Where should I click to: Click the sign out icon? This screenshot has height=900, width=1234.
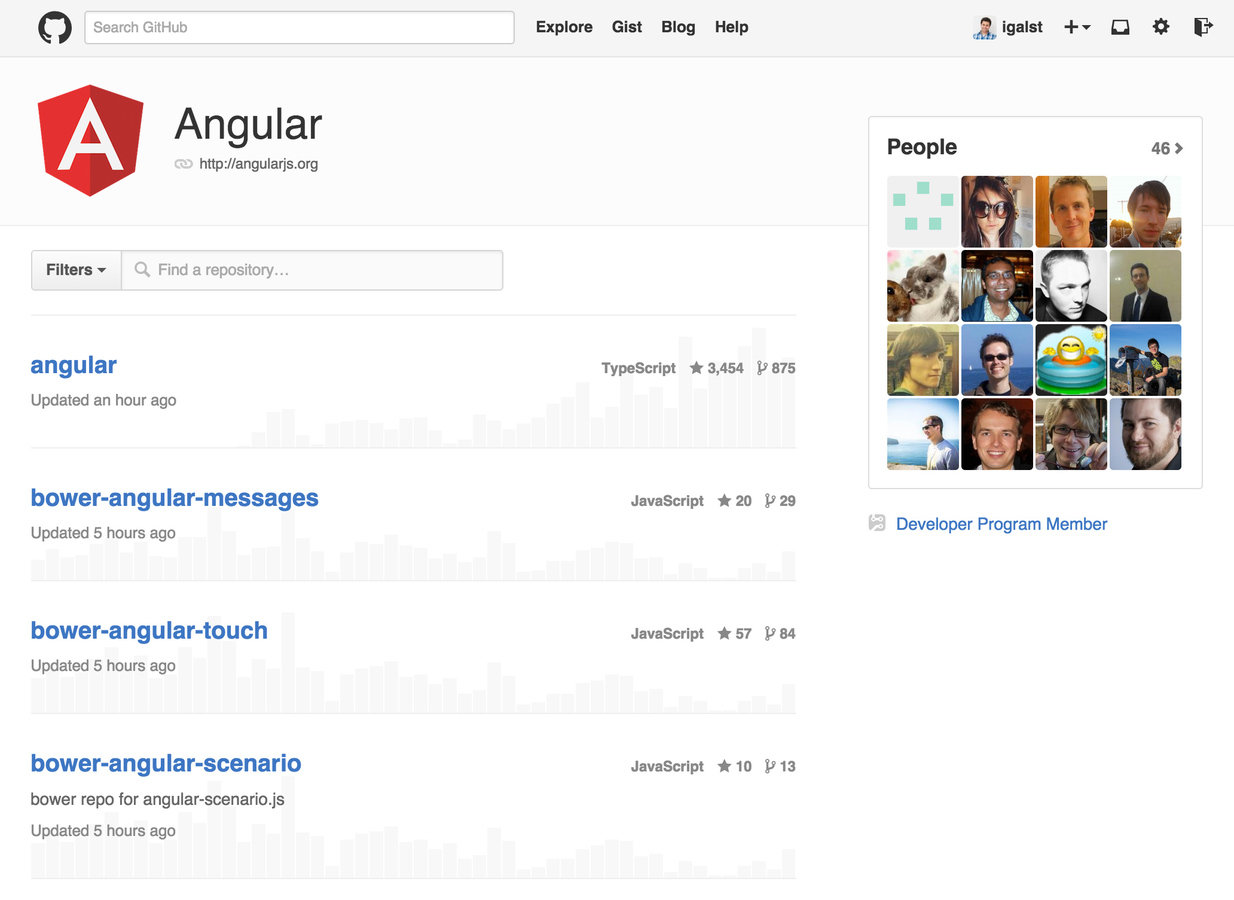pos(1203,27)
